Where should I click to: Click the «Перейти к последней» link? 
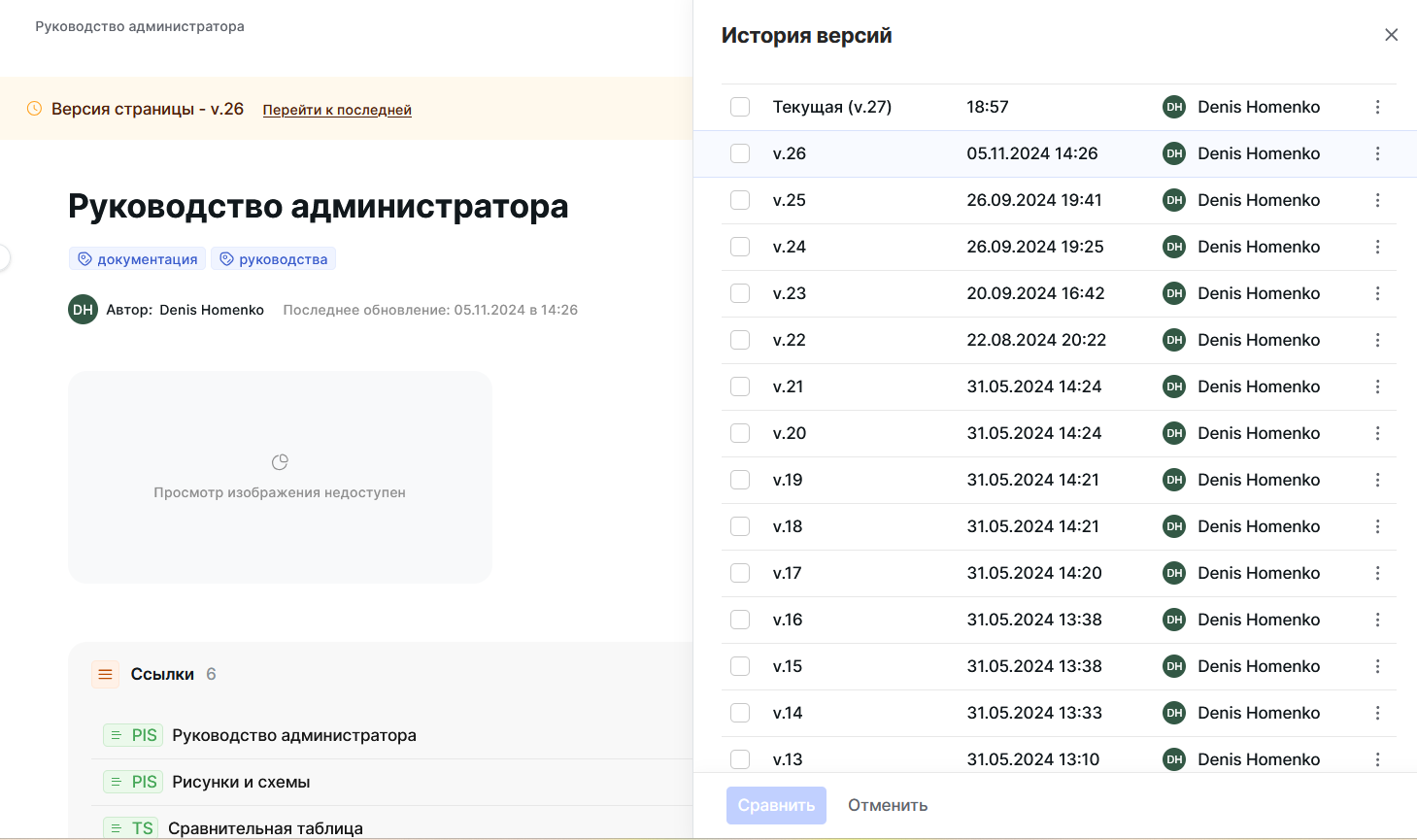[x=337, y=109]
